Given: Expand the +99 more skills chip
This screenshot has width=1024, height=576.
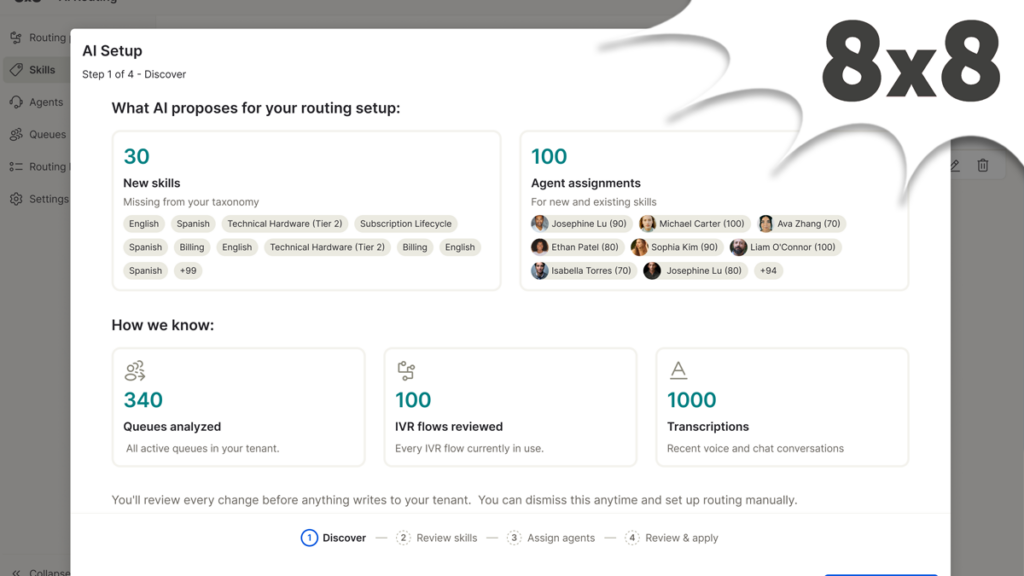Looking at the screenshot, I should [x=188, y=270].
